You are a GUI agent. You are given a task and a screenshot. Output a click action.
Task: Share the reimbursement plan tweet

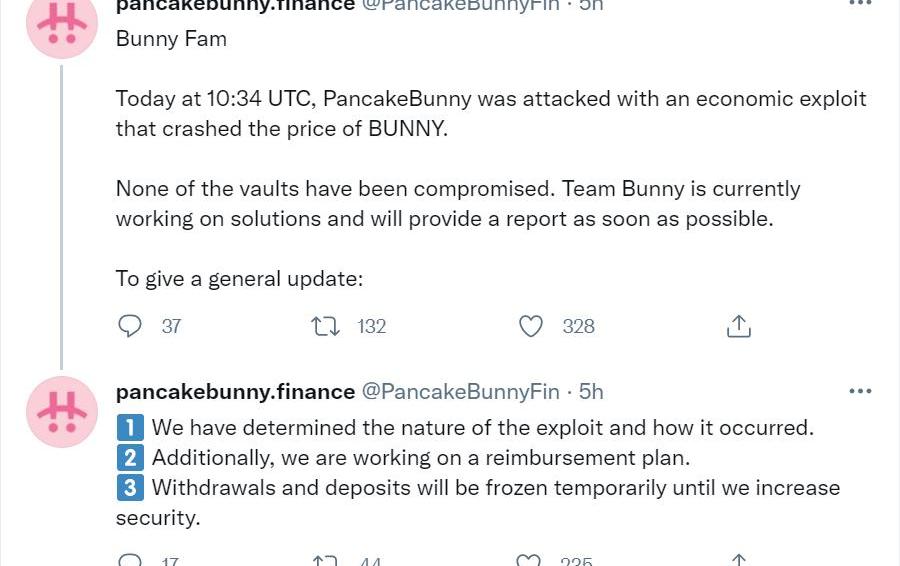click(739, 560)
